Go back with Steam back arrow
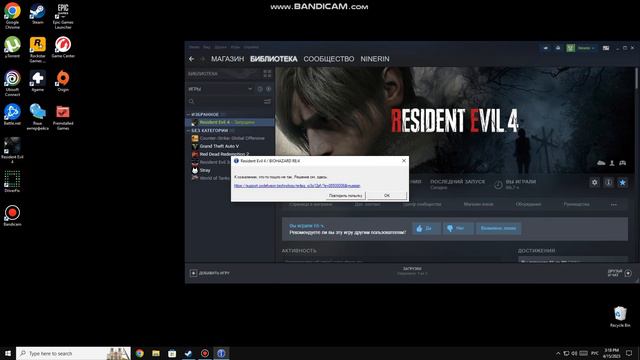 191,59
